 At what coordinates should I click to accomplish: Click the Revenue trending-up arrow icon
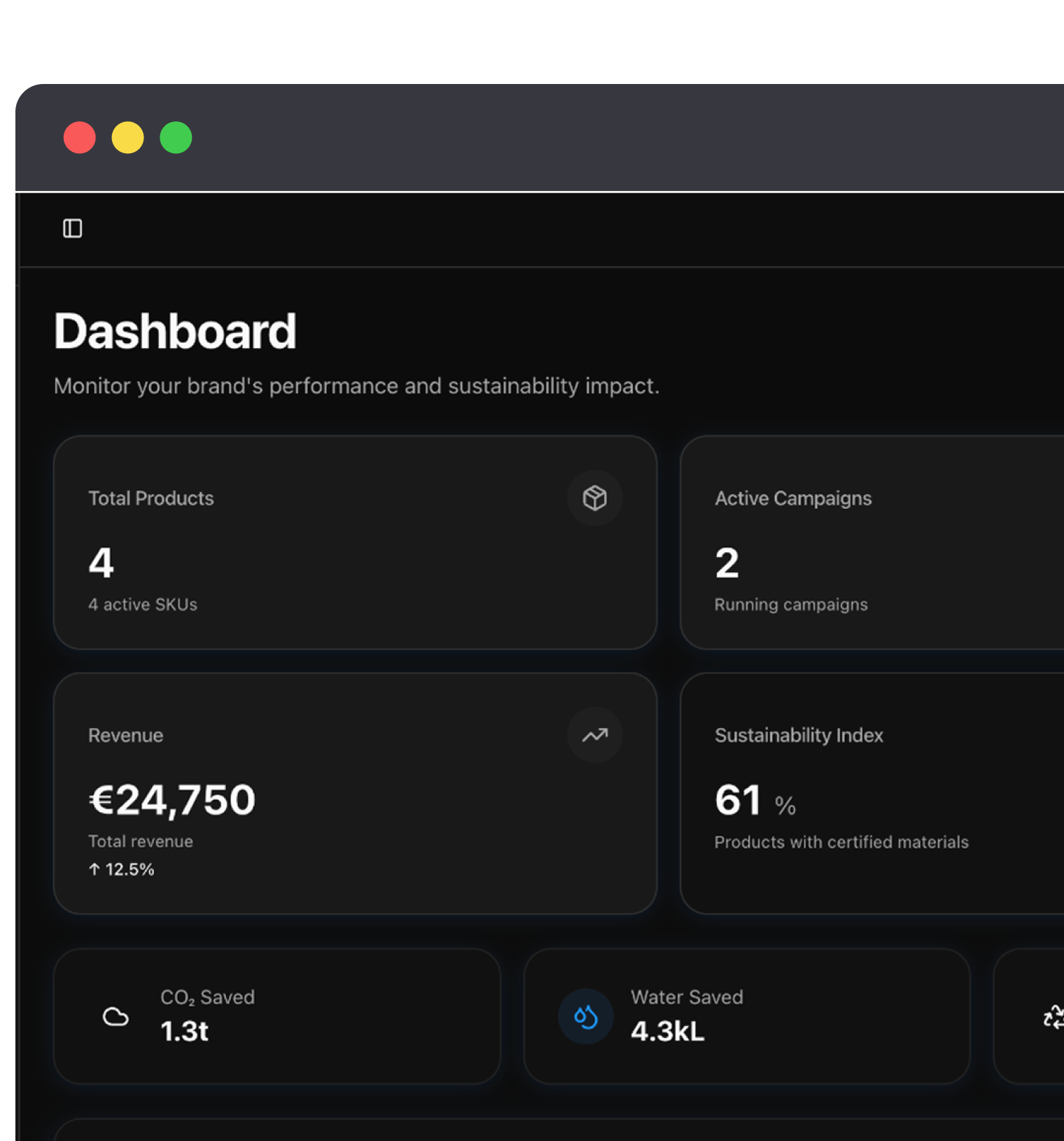(595, 735)
